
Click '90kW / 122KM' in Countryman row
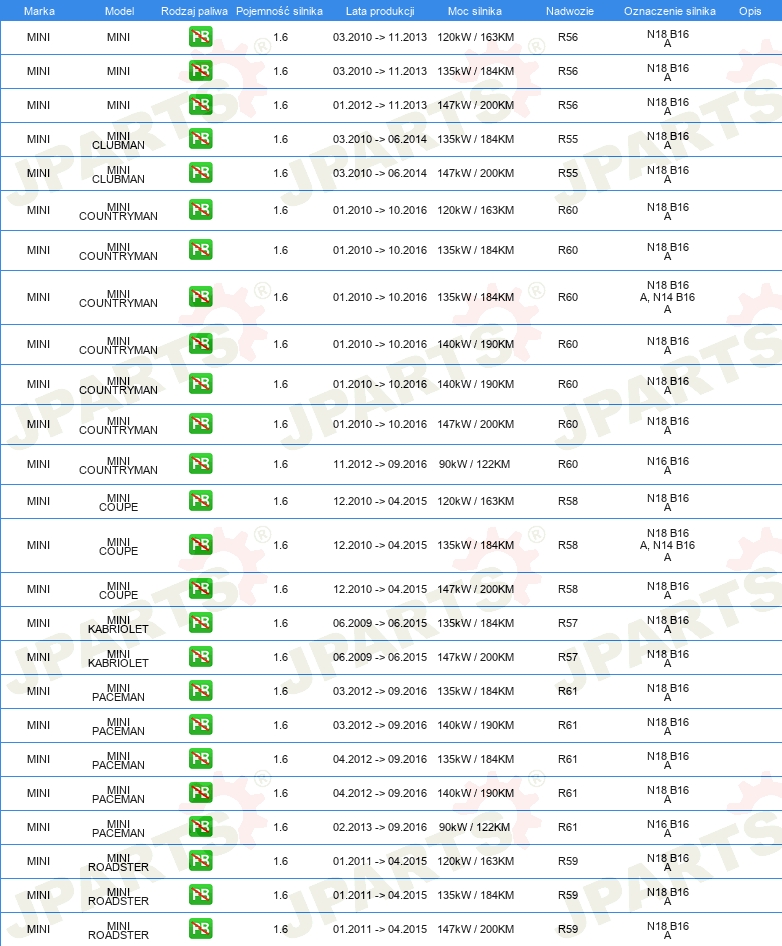pos(474,464)
